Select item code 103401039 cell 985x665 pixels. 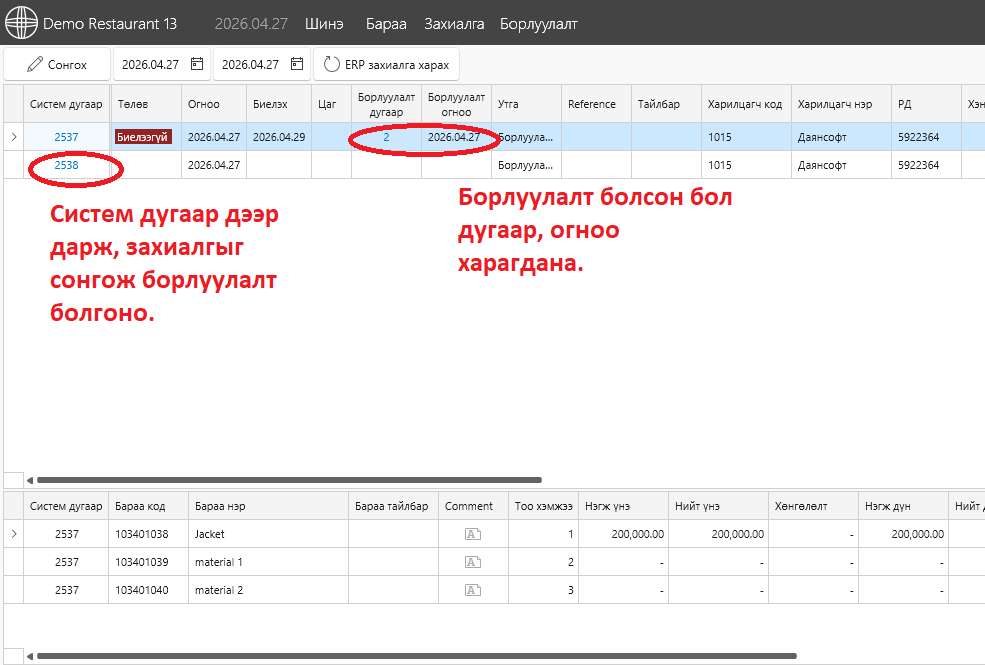pyautogui.click(x=148, y=562)
